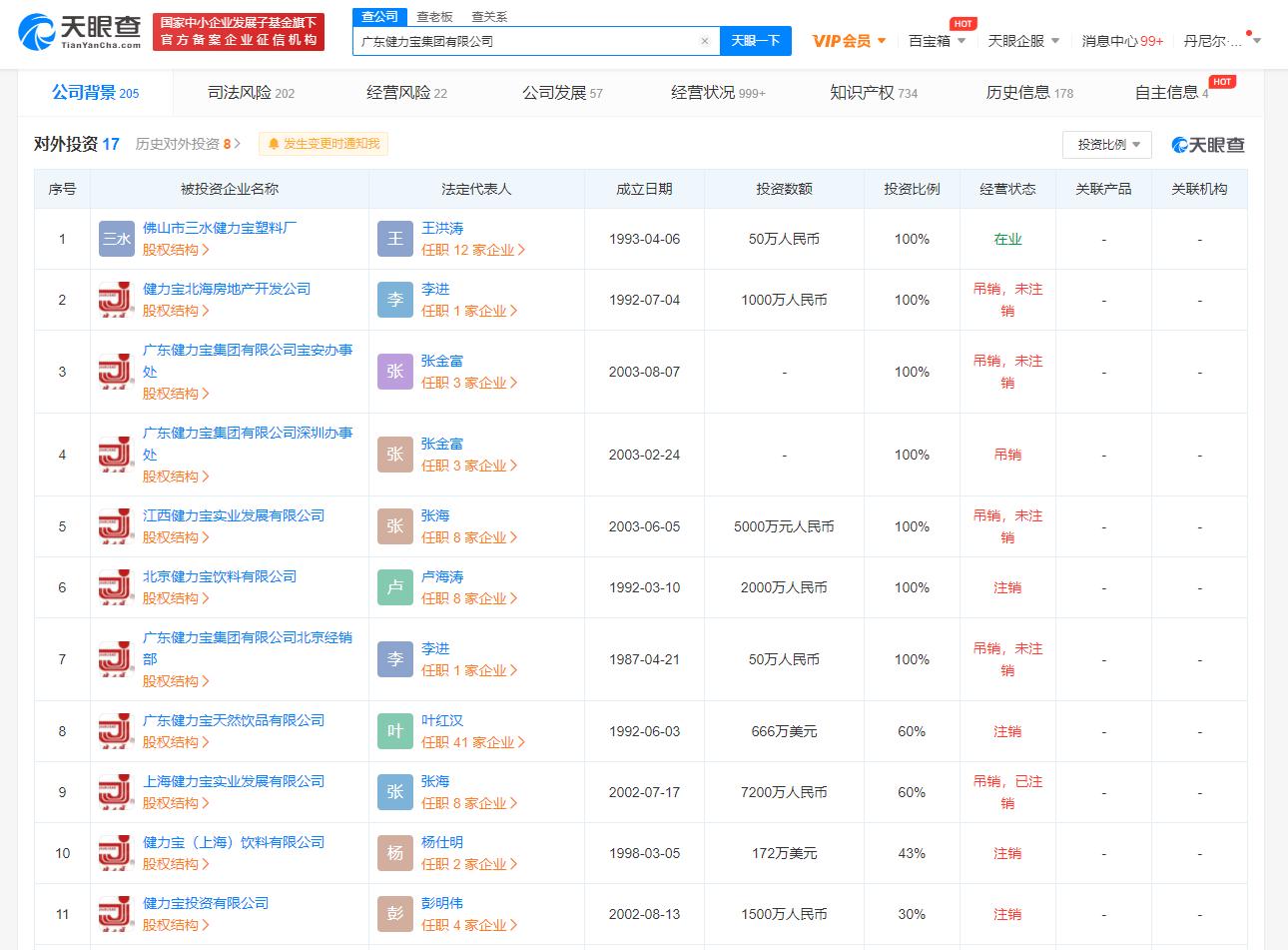Screen dimensions: 1288x950
Task: Click the 国家中小企业发展子基金 red badge
Action: pyautogui.click(x=239, y=31)
